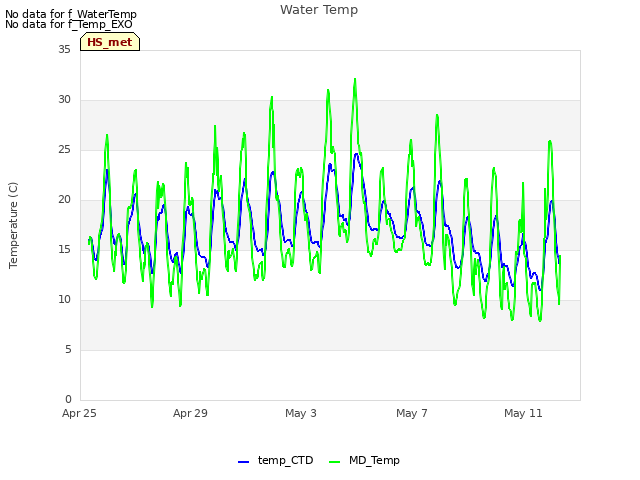Screen dimensions: 640x480
Task: Click the May 11 x-axis tick label
Action: (523, 413)
